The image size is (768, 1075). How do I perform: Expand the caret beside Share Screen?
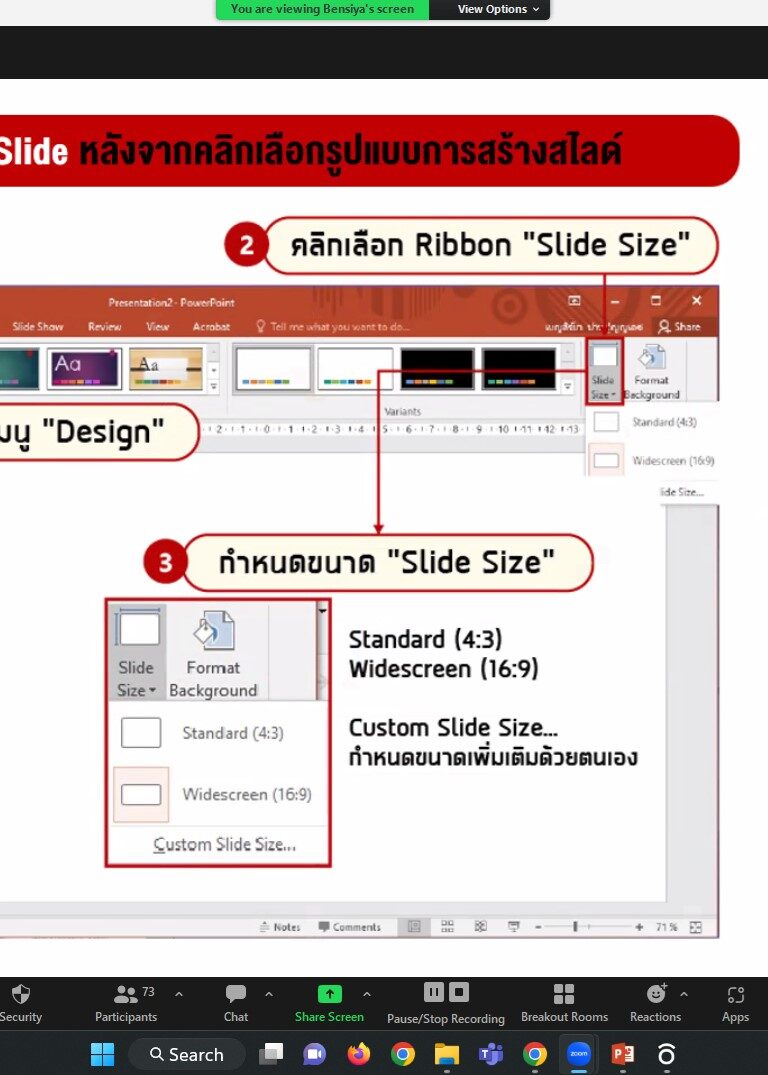click(x=367, y=993)
